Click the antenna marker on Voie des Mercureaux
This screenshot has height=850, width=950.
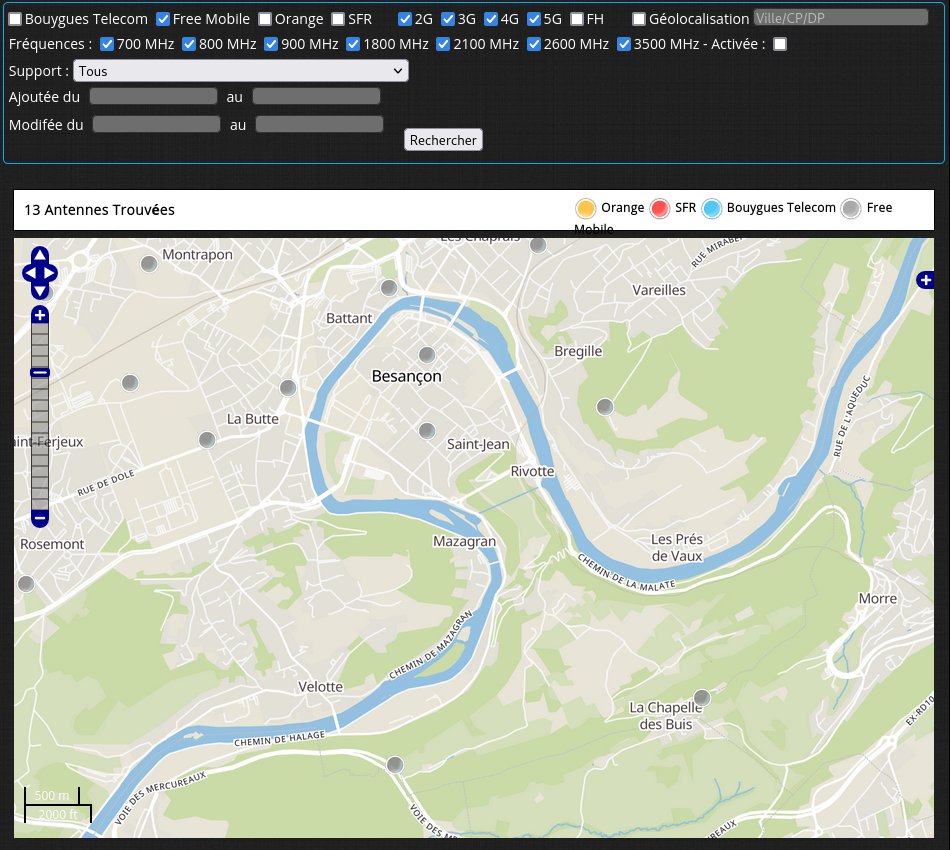(395, 765)
